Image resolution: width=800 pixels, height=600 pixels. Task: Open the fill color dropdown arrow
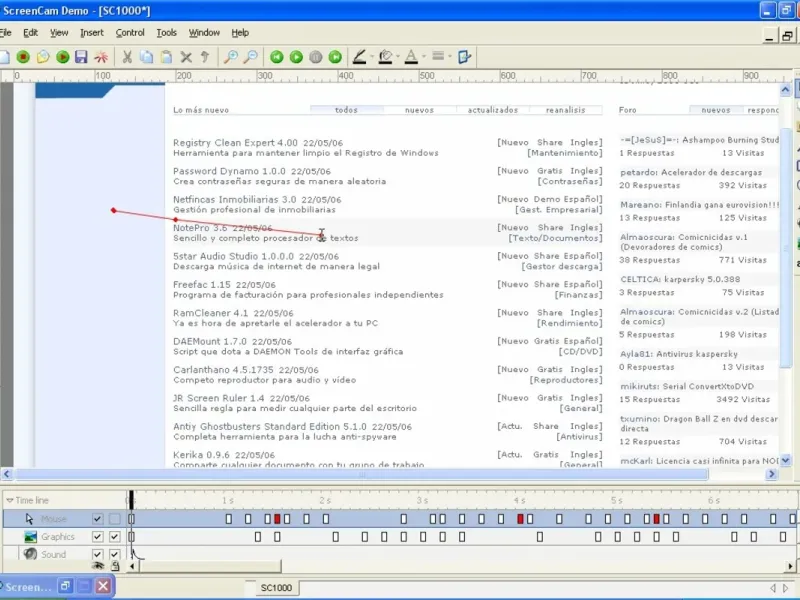(x=398, y=57)
